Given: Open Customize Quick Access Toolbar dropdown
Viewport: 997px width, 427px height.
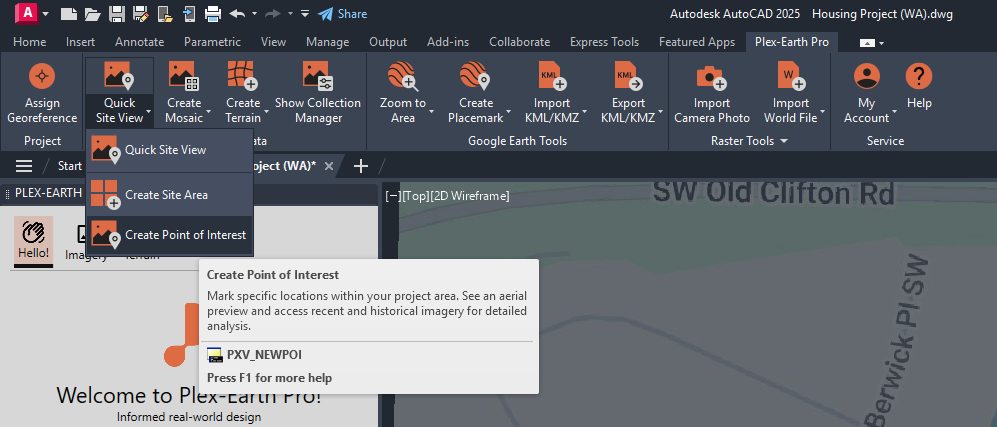Looking at the screenshot, I should (305, 13).
